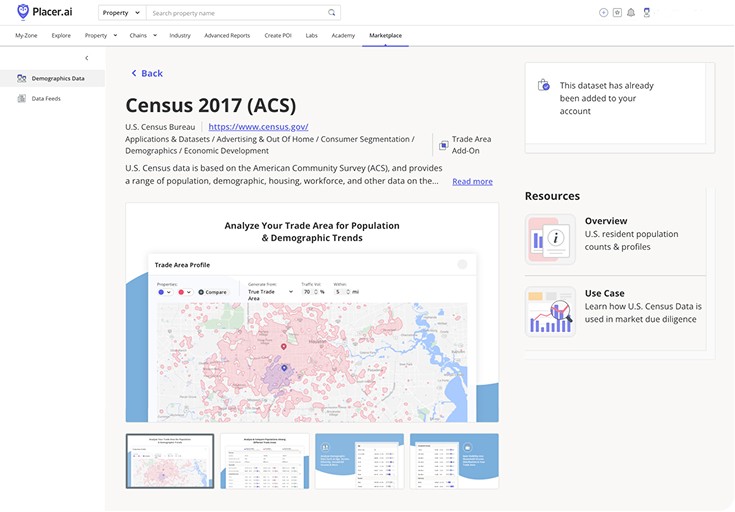Select second comparison table thumbnail
735x512 pixels.
click(265, 461)
